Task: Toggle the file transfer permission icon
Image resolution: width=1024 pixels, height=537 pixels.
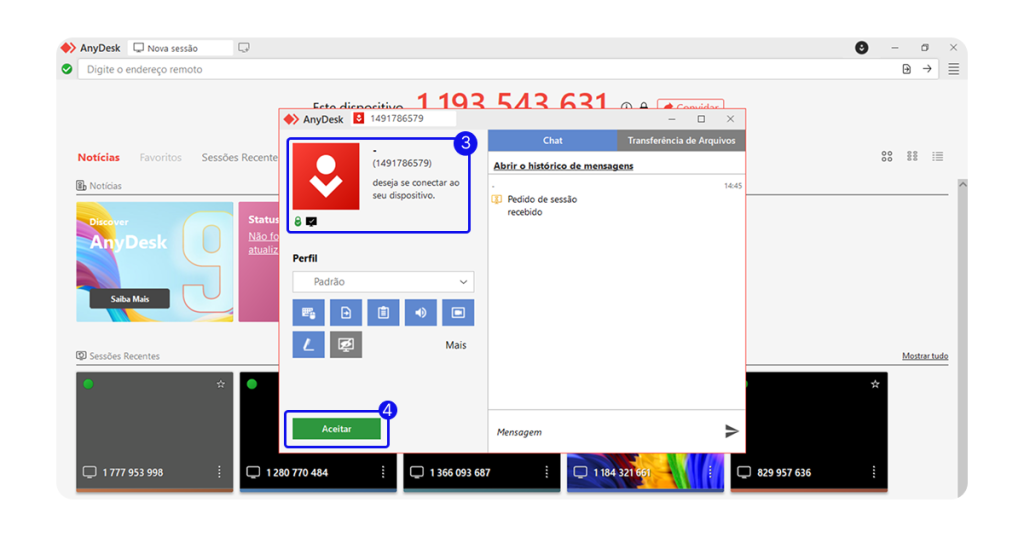Action: point(346,313)
